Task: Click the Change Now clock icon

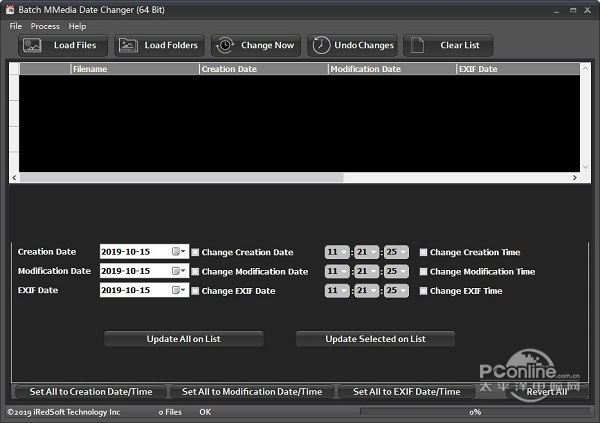Action: (x=225, y=45)
